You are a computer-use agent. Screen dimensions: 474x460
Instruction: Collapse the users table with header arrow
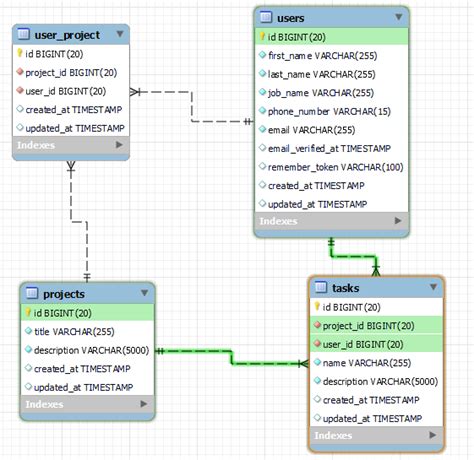(398, 17)
